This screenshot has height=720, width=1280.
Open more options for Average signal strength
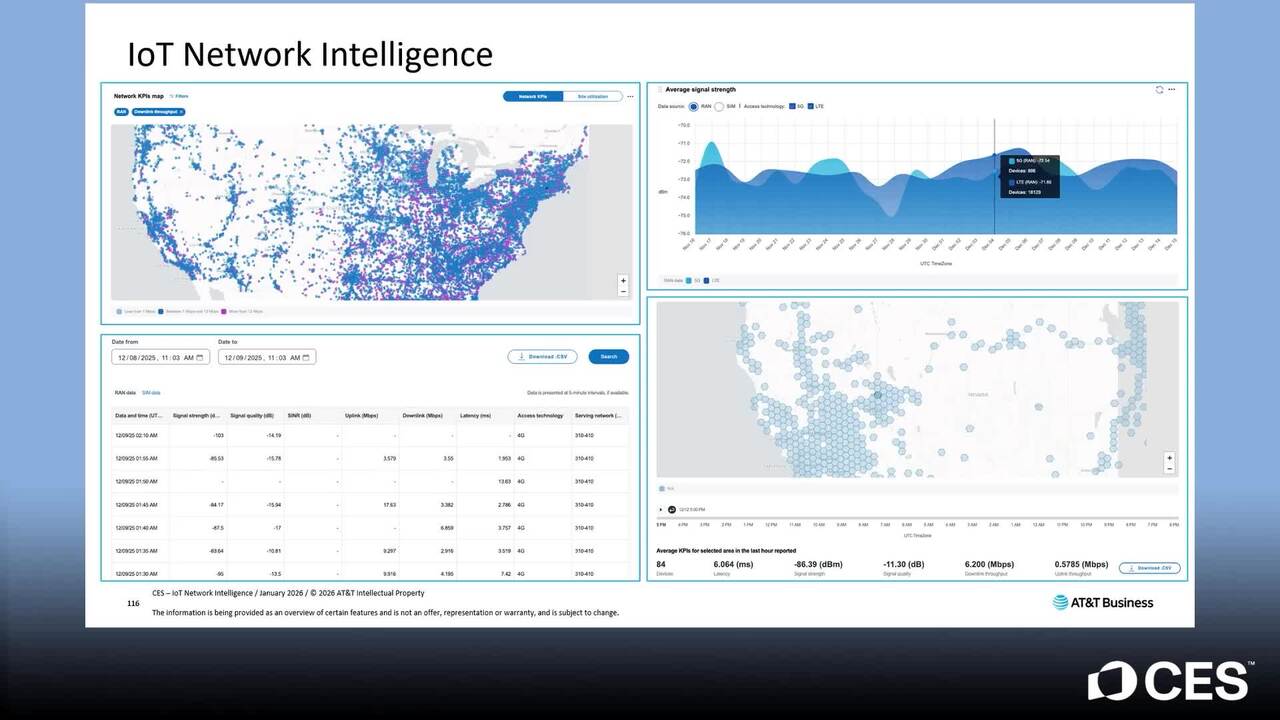click(1172, 89)
